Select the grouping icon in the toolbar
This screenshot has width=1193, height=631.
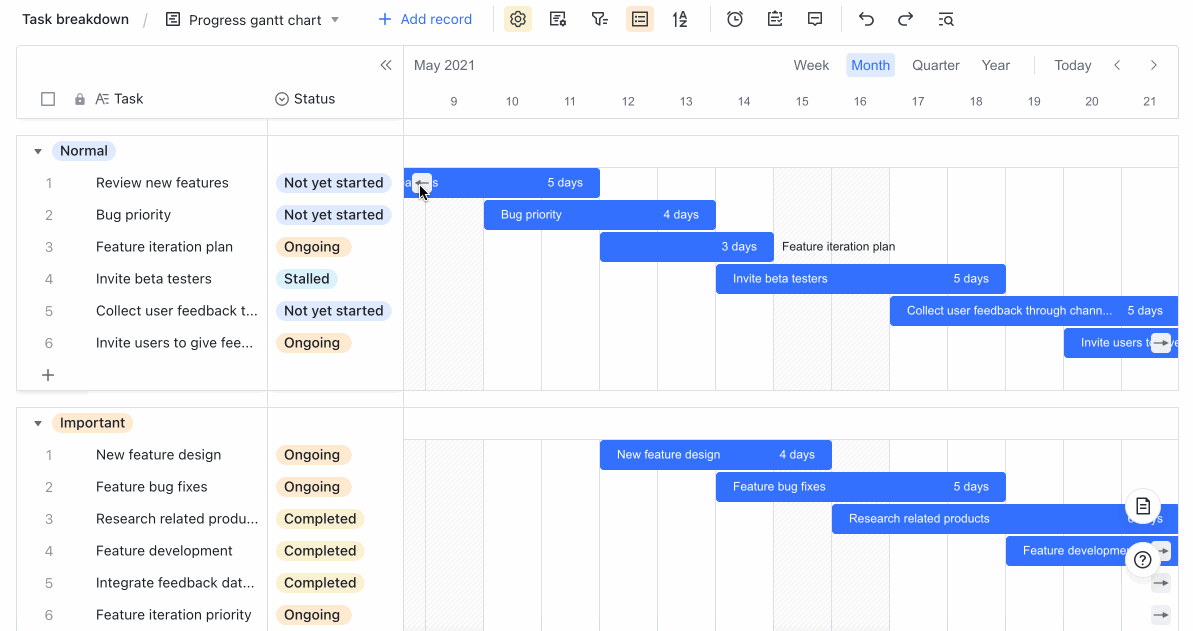click(640, 19)
